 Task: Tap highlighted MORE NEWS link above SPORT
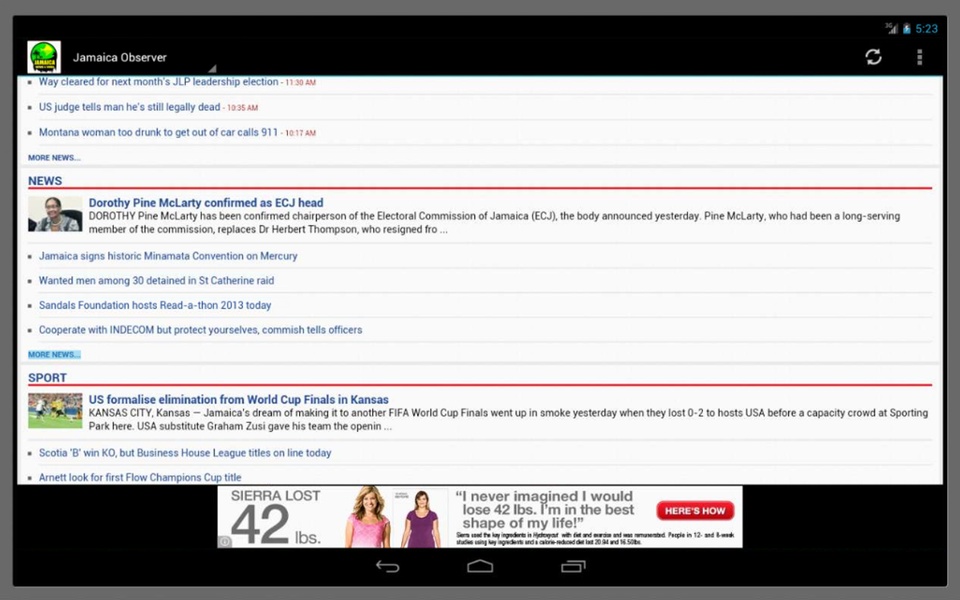click(x=54, y=354)
